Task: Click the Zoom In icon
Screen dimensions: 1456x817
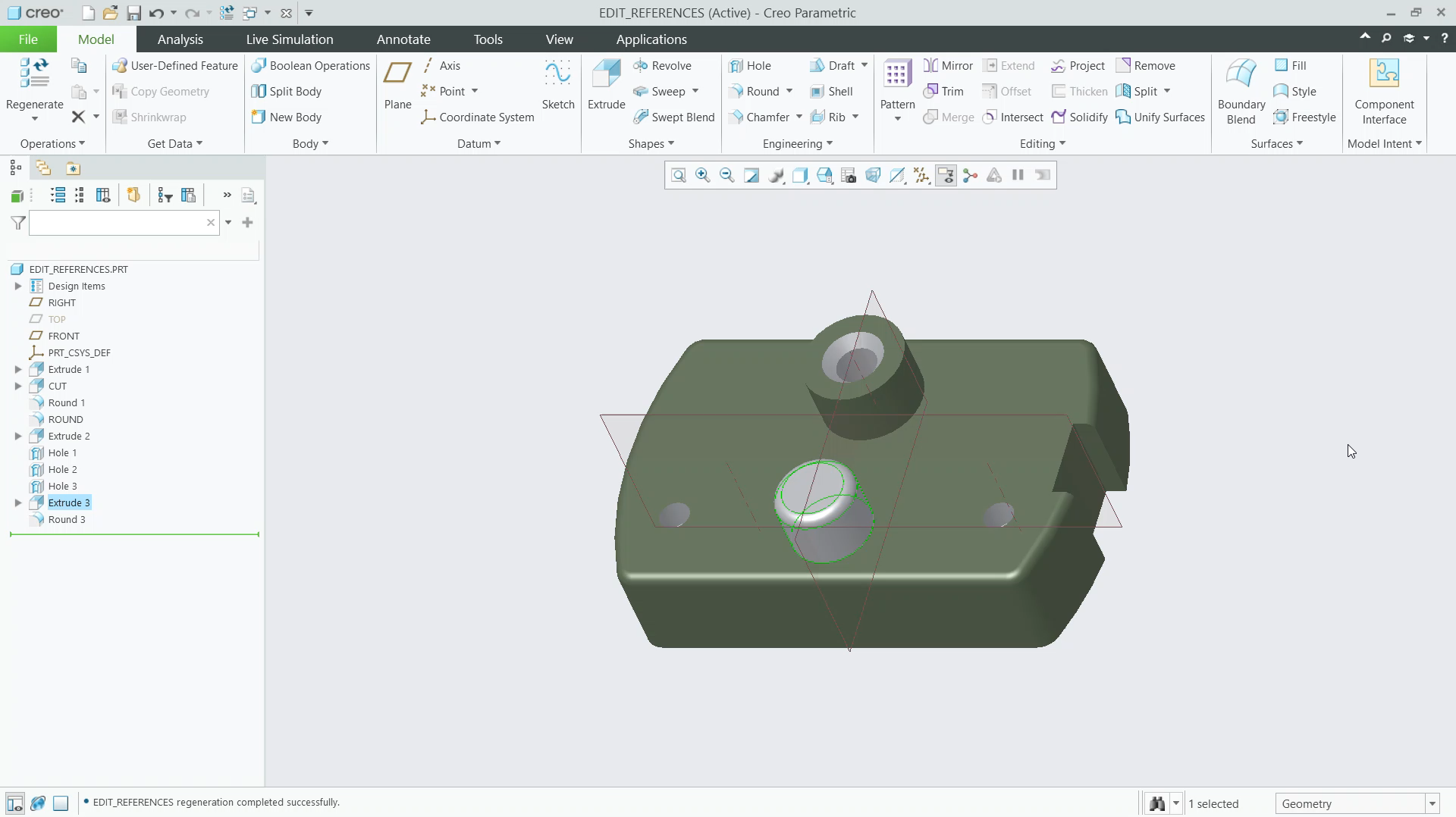Action: 703,176
